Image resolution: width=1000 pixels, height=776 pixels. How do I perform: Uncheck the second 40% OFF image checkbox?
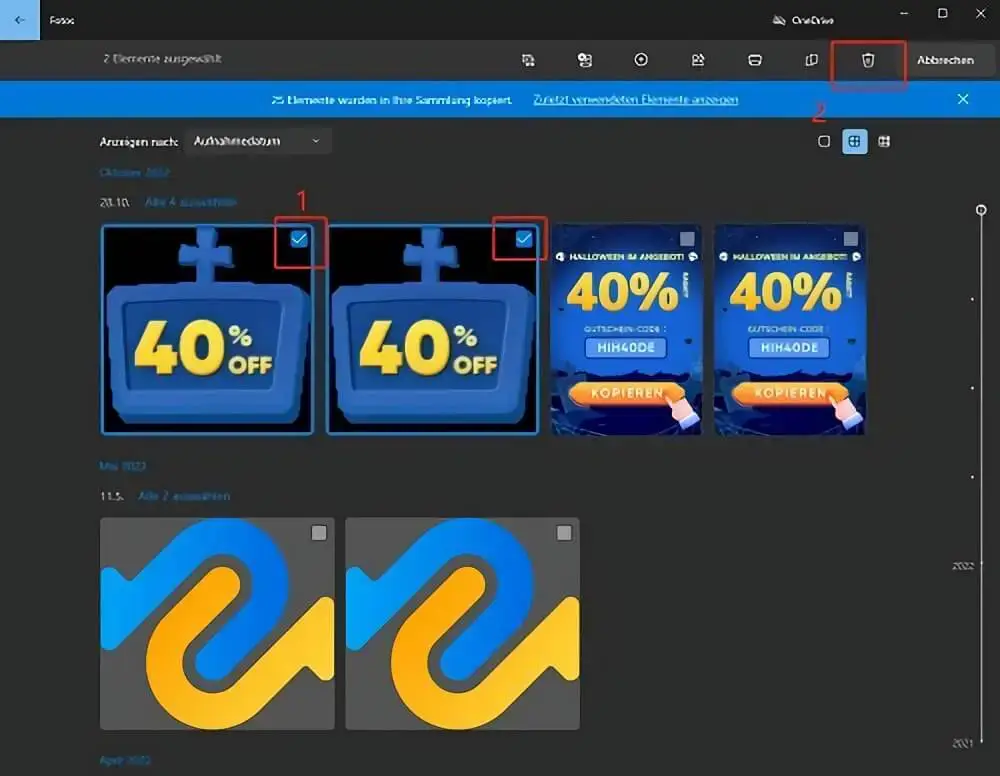click(x=523, y=239)
